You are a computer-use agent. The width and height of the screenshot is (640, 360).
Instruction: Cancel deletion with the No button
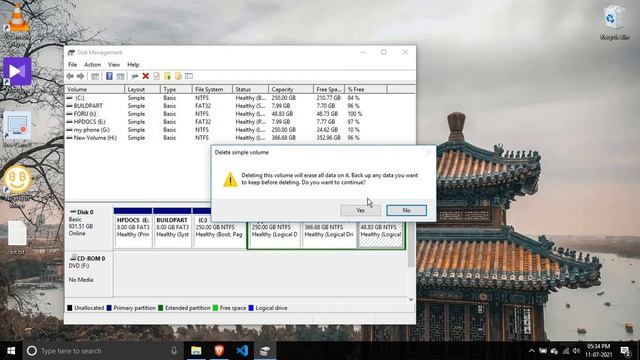pyautogui.click(x=406, y=210)
